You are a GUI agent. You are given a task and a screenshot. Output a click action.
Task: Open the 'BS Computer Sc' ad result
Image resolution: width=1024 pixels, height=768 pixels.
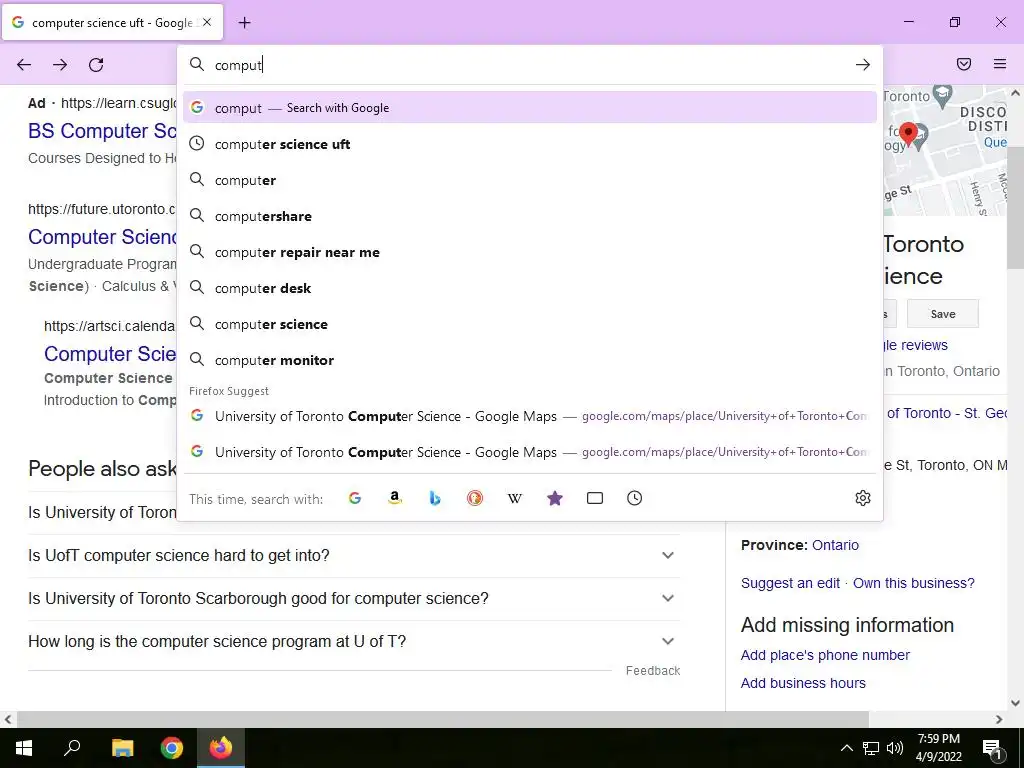tap(103, 131)
